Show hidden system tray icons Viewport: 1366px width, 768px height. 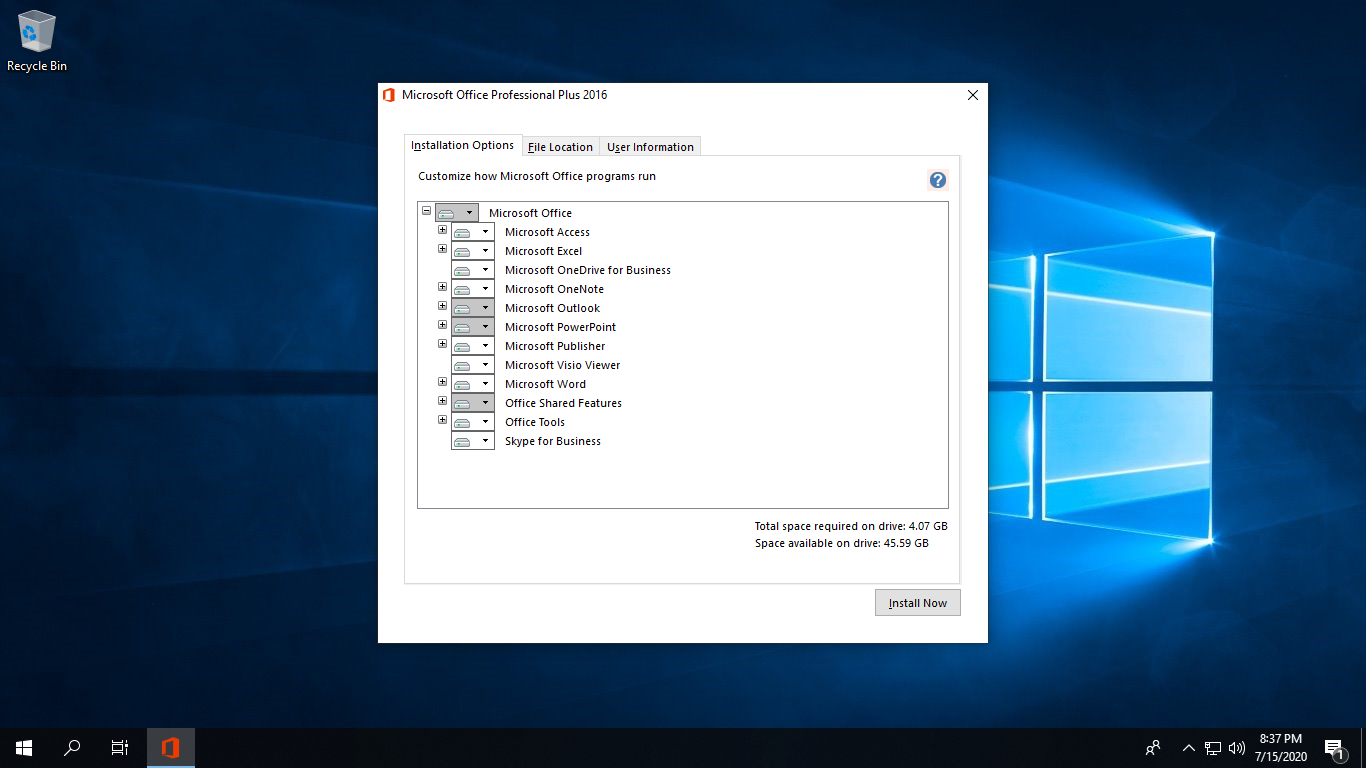click(x=1189, y=748)
